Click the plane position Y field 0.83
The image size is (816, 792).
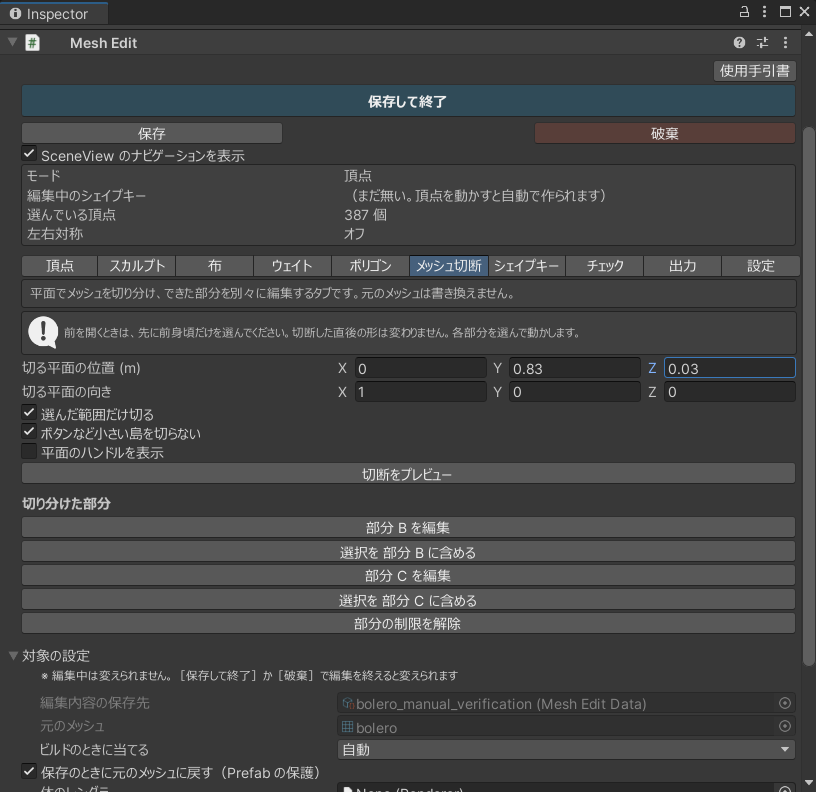575,368
